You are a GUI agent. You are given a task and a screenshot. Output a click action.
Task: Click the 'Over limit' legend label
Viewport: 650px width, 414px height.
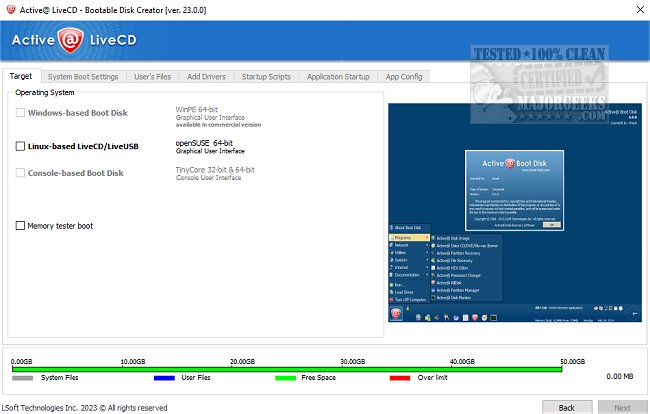432,378
